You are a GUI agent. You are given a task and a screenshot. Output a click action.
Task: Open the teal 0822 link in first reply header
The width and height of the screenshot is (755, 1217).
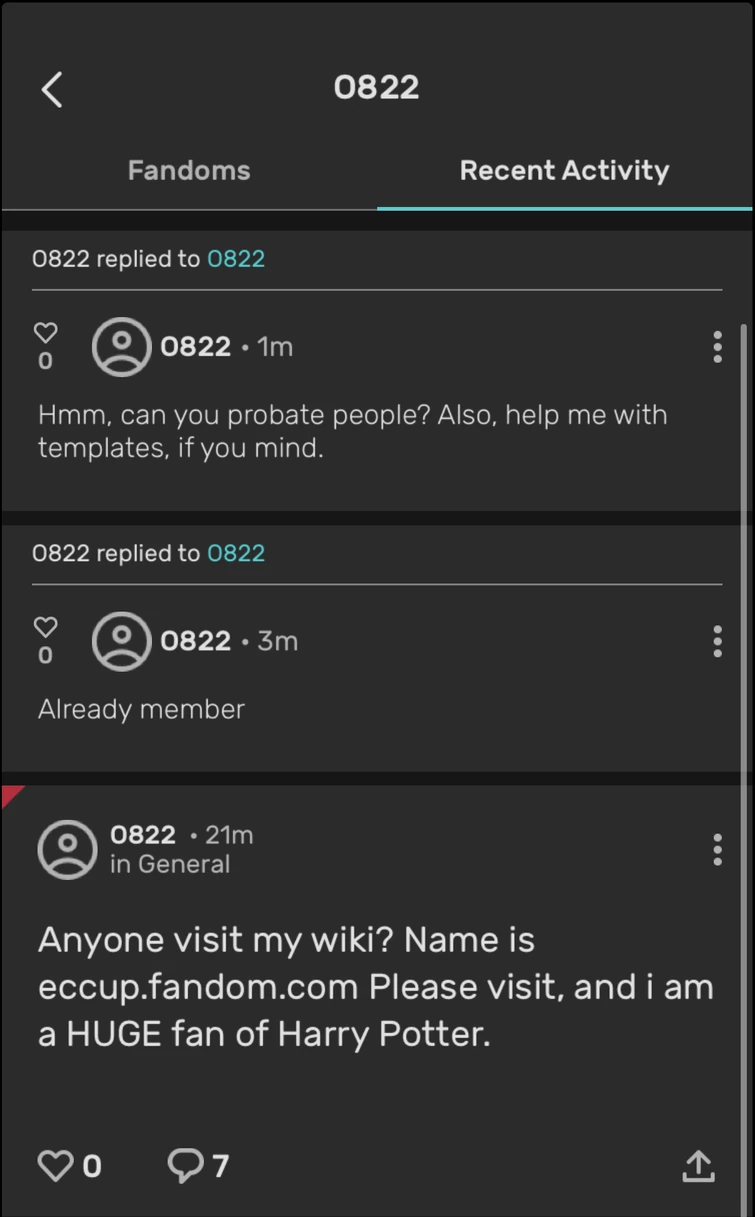coord(236,259)
